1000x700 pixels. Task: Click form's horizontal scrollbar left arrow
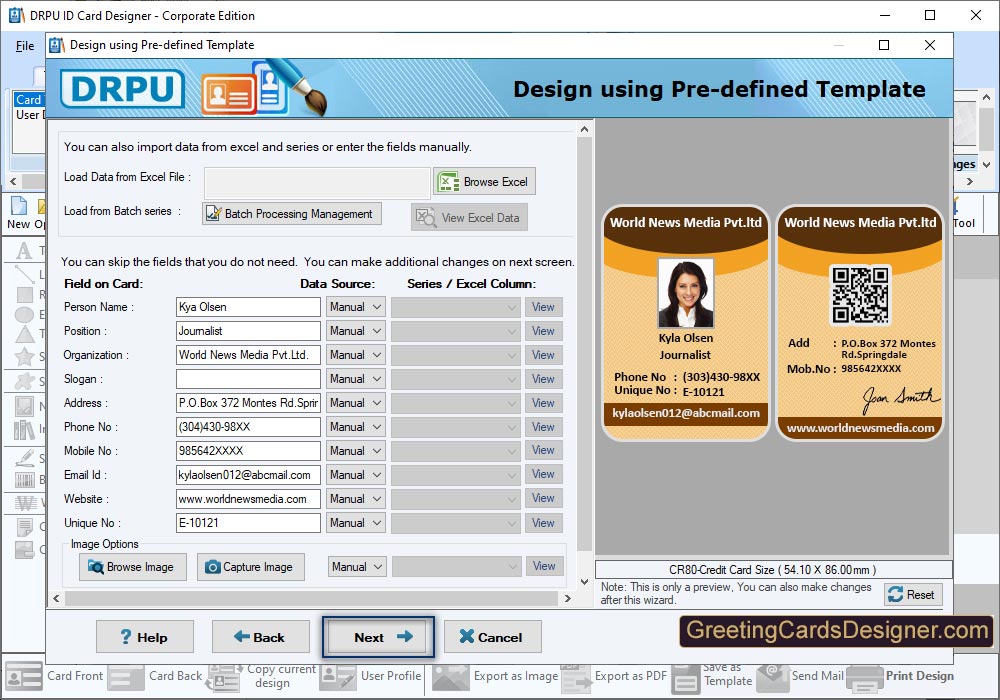[56, 599]
